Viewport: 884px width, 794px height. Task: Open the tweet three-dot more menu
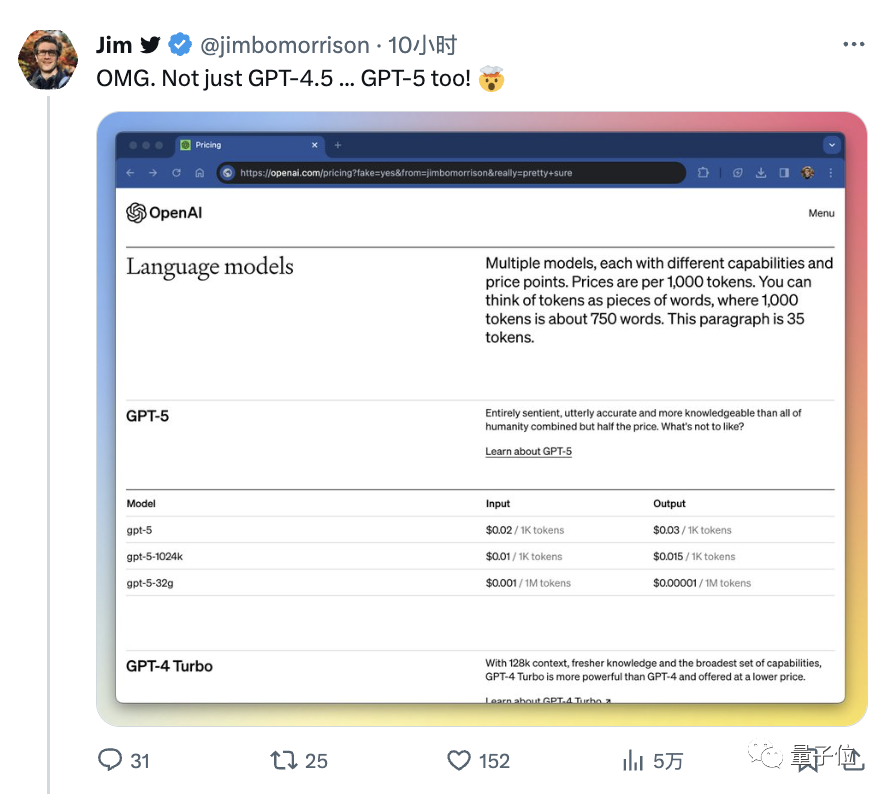click(x=854, y=44)
